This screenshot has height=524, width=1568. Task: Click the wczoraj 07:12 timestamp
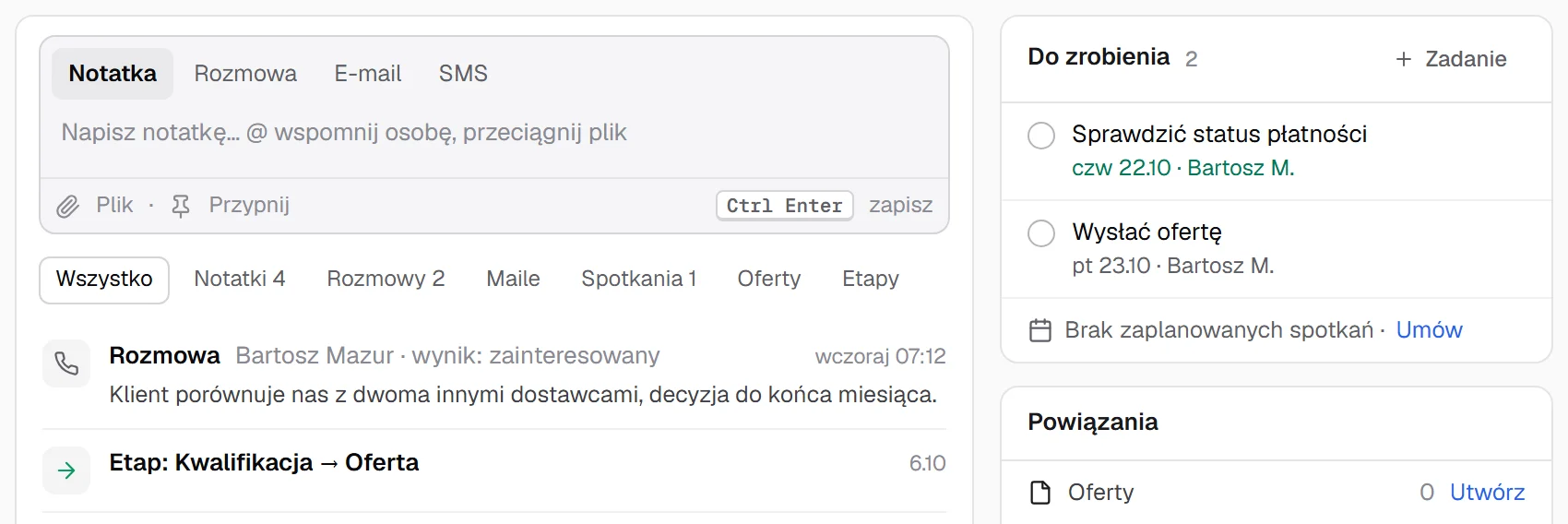coord(881,357)
